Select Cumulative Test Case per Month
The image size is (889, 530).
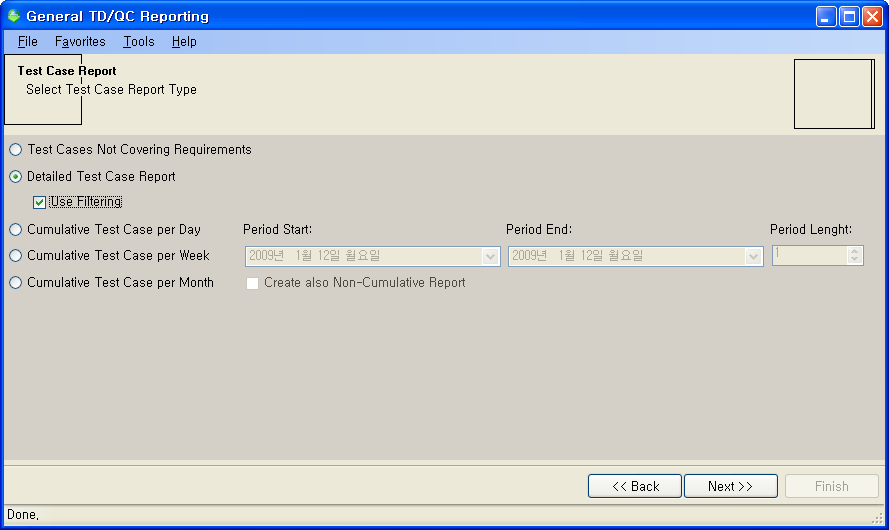click(112, 282)
